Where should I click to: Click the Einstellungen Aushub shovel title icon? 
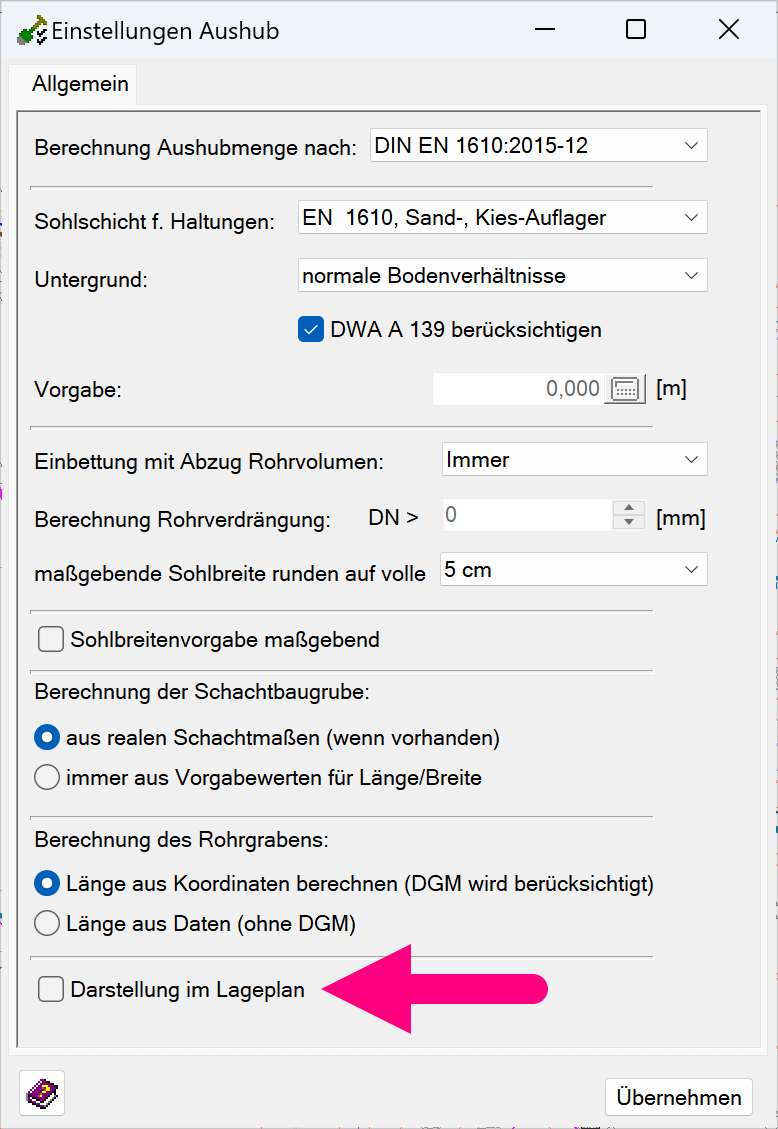pos(32,30)
